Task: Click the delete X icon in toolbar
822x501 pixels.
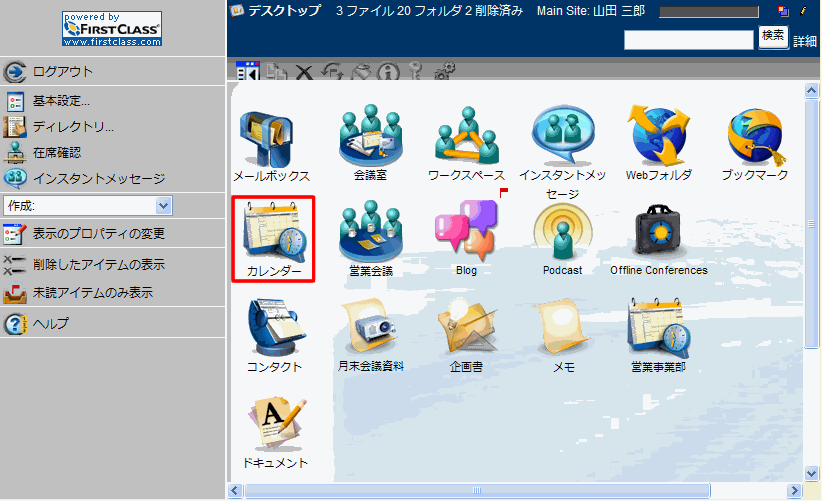Action: pyautogui.click(x=303, y=72)
